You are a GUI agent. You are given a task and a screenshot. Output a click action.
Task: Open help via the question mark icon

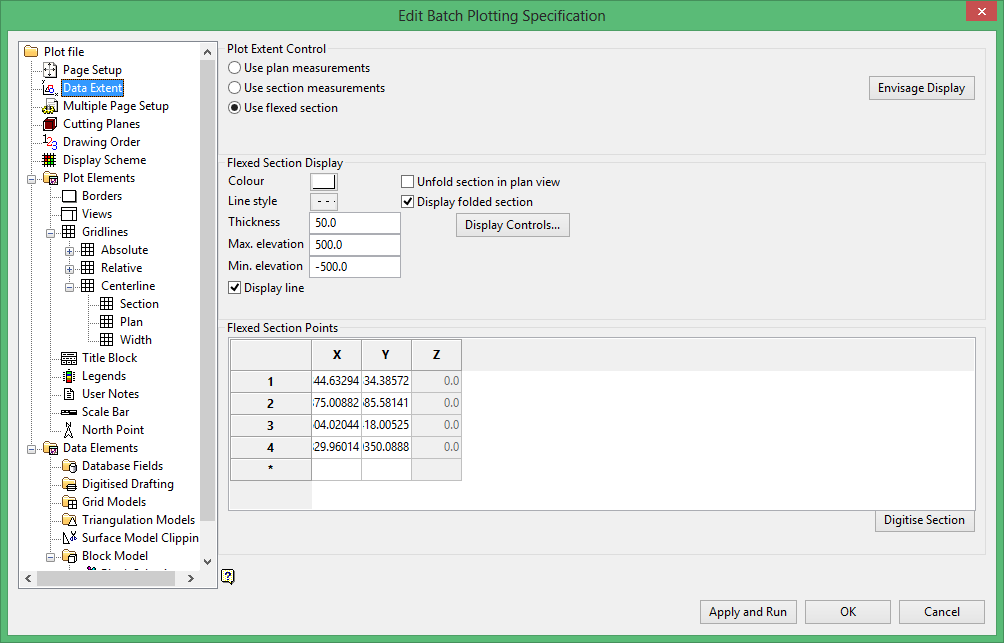[228, 576]
